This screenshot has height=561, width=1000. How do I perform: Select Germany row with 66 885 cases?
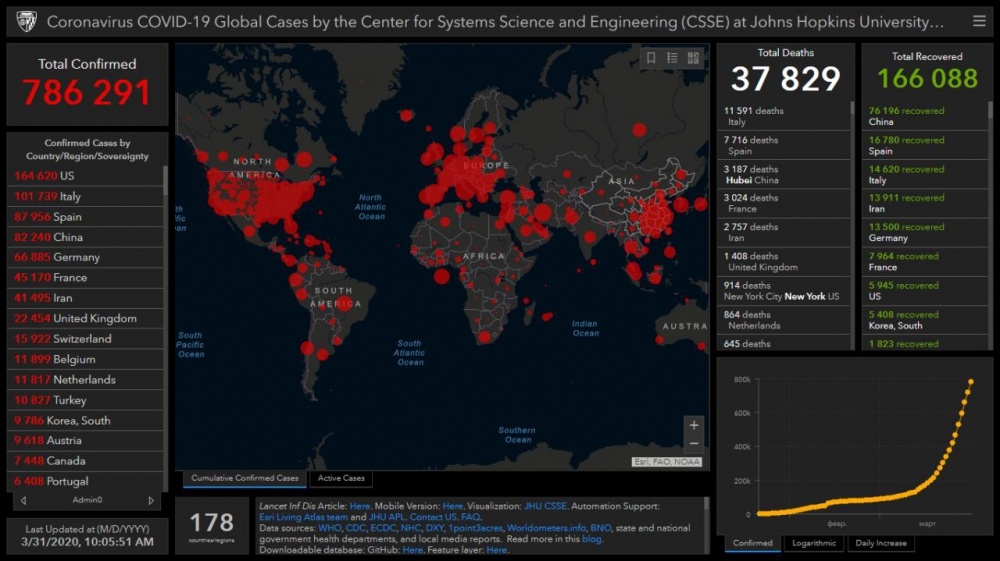tap(85, 258)
